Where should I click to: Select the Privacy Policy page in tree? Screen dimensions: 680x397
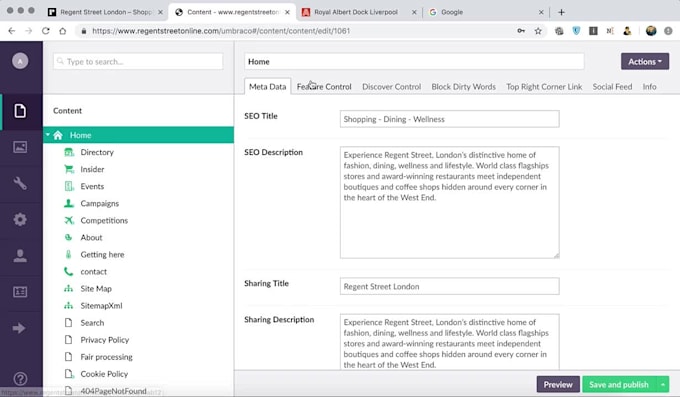pos(105,340)
